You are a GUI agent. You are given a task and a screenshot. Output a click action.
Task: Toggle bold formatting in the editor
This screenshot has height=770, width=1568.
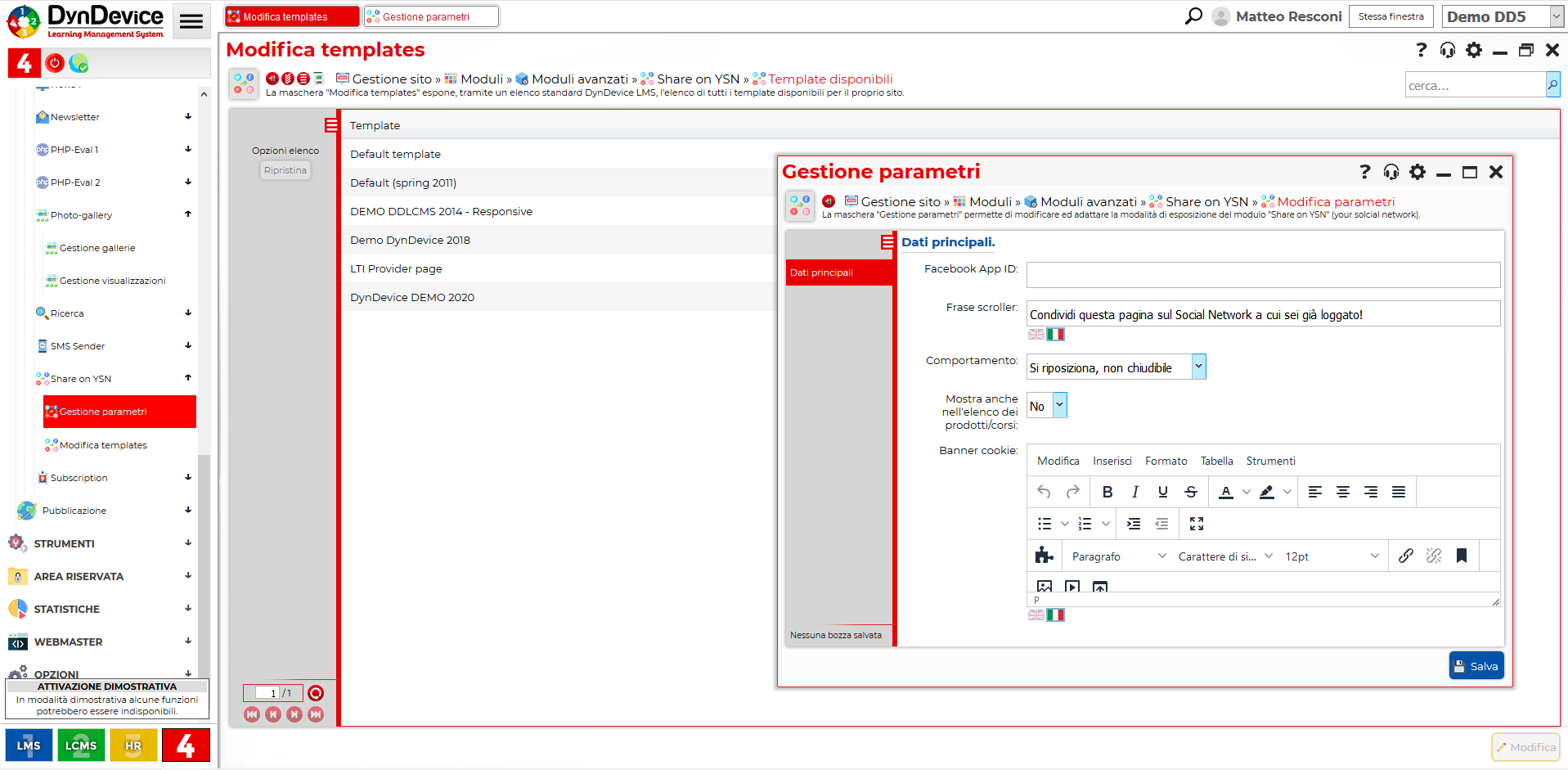click(x=1107, y=492)
